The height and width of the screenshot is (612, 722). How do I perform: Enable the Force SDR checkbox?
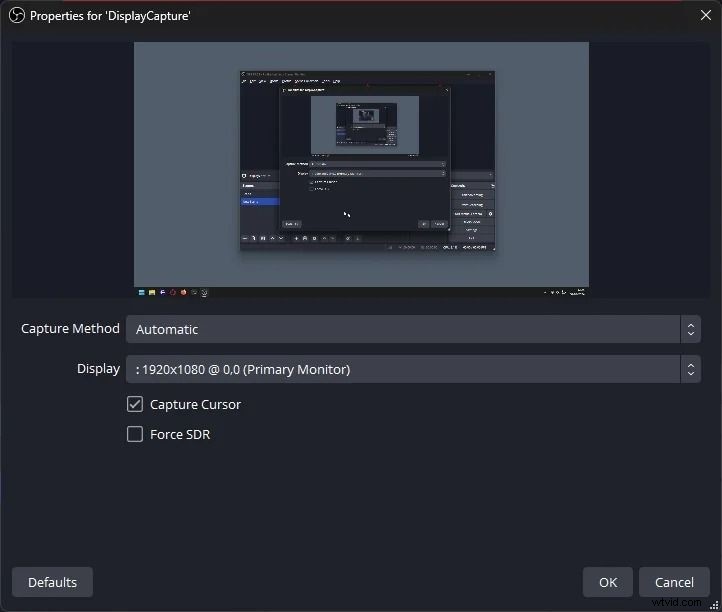(135, 434)
